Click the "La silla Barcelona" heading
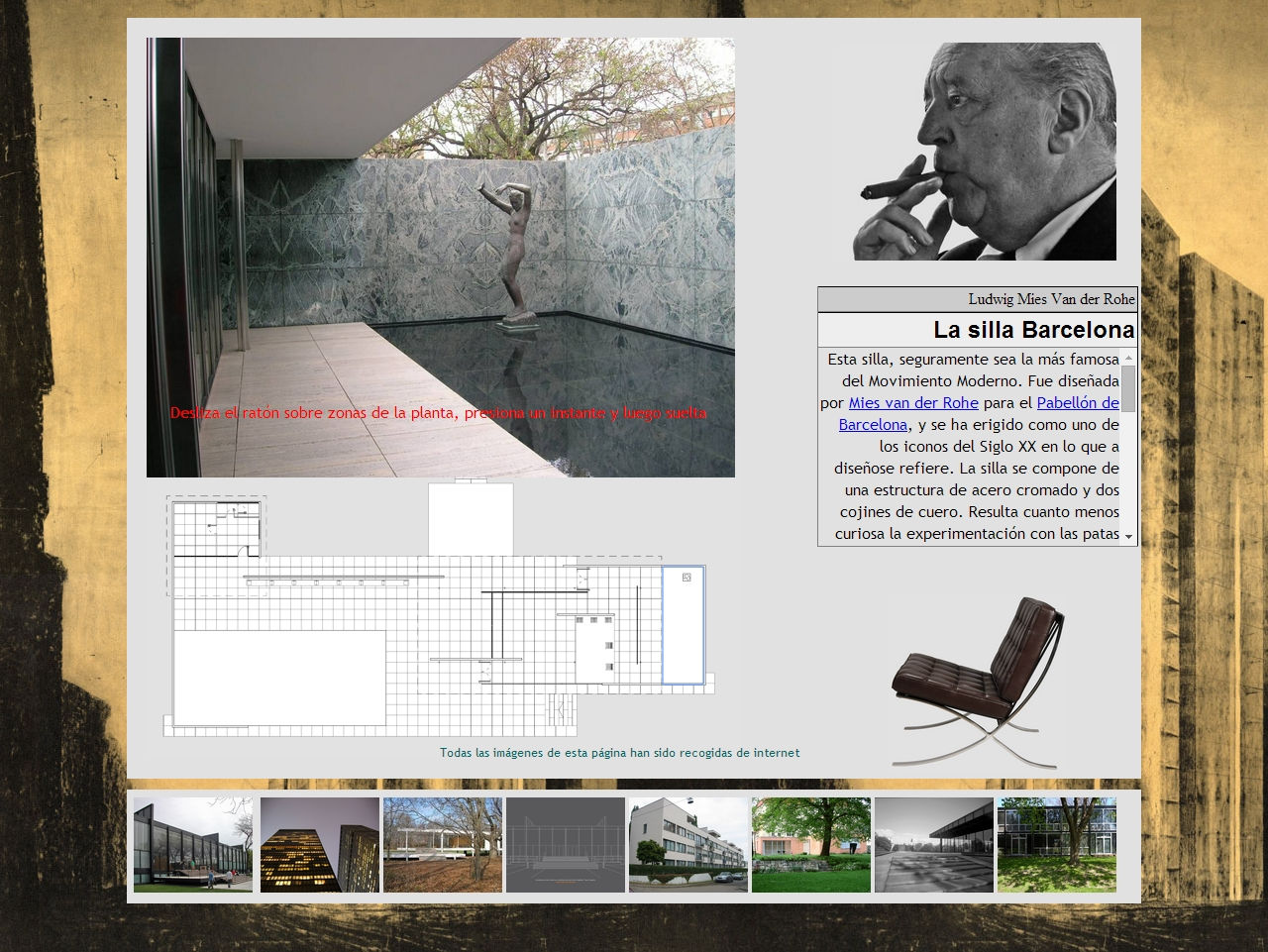1268x952 pixels. (x=1034, y=330)
